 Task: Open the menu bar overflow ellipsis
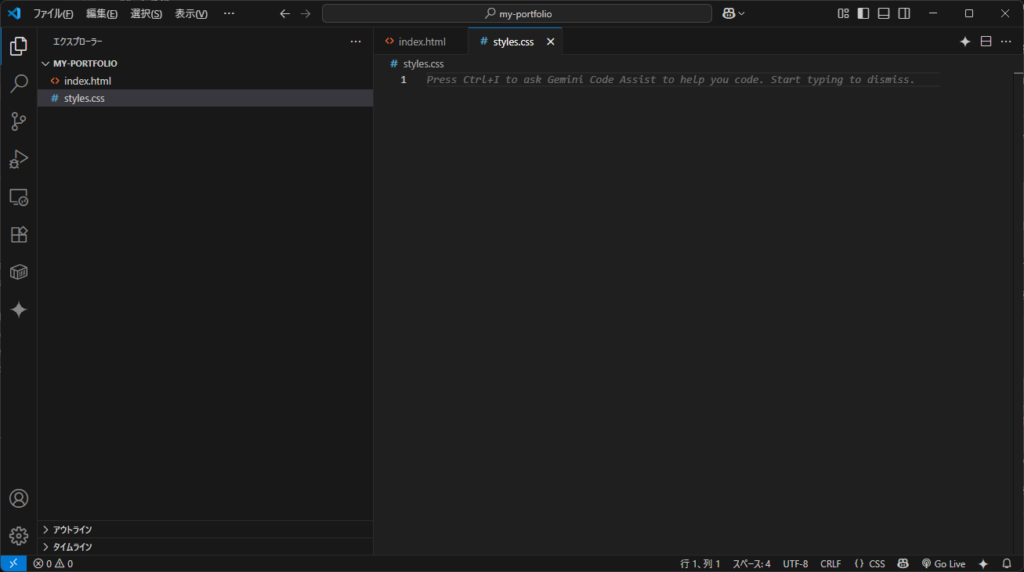229,13
